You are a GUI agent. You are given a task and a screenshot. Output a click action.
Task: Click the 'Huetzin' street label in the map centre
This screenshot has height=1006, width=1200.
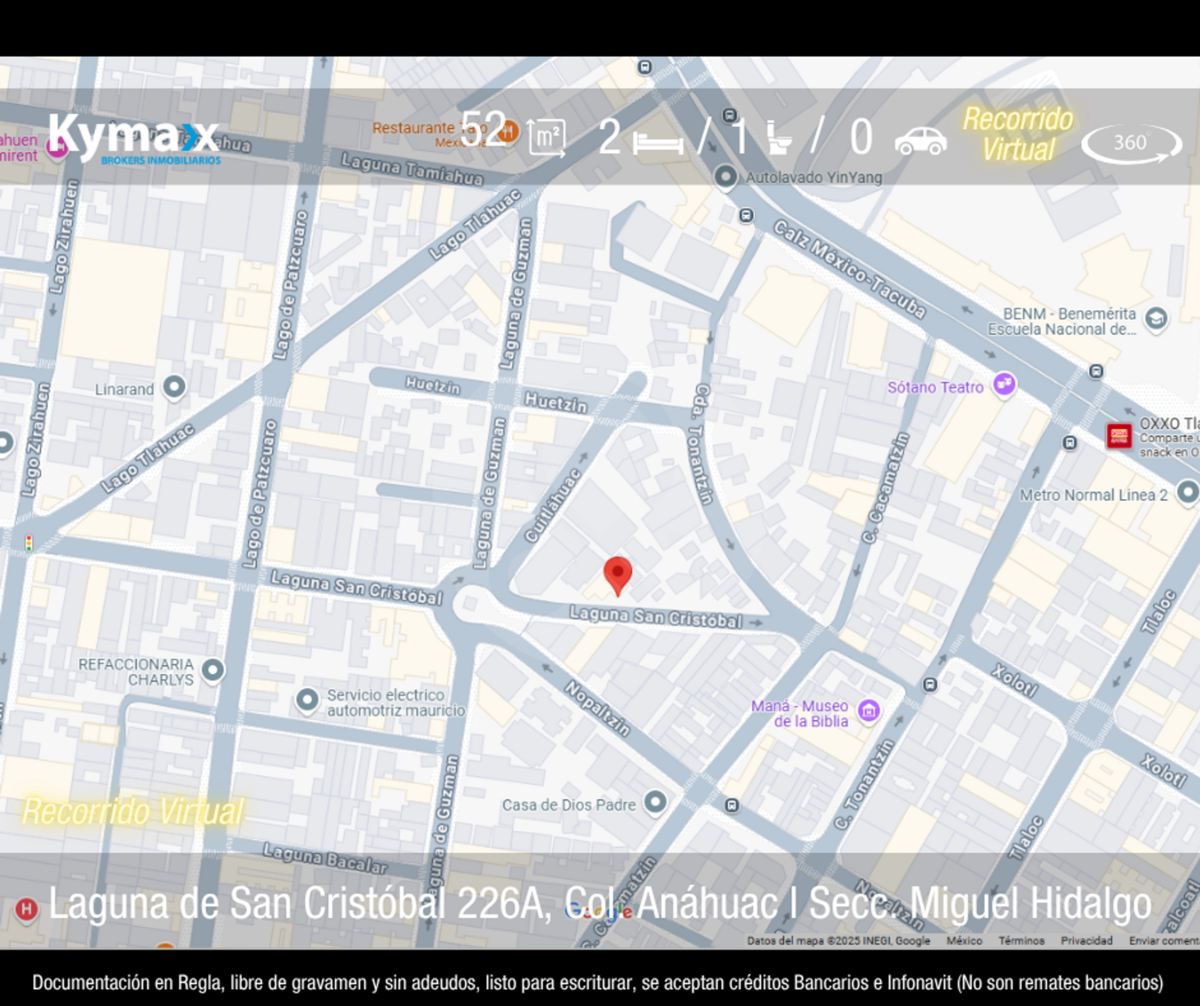click(555, 402)
